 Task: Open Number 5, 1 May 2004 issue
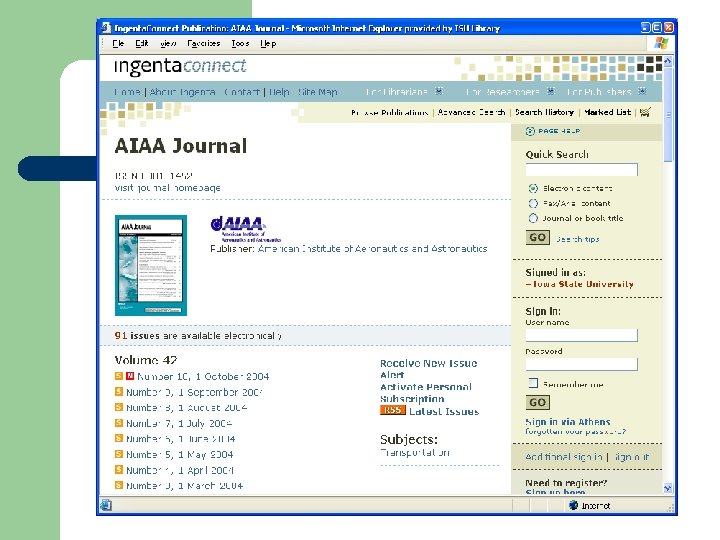point(180,455)
